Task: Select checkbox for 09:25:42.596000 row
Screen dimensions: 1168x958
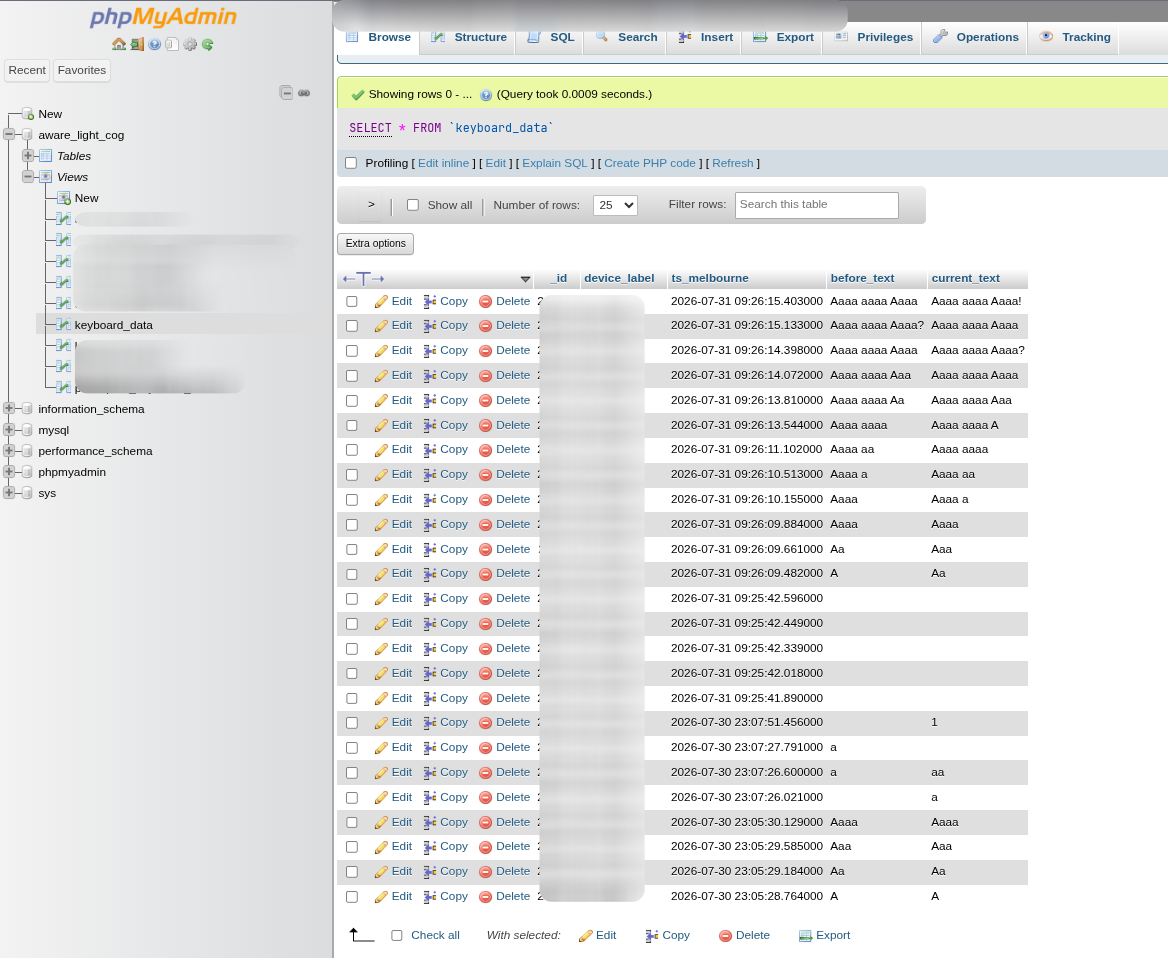Action: click(x=352, y=598)
